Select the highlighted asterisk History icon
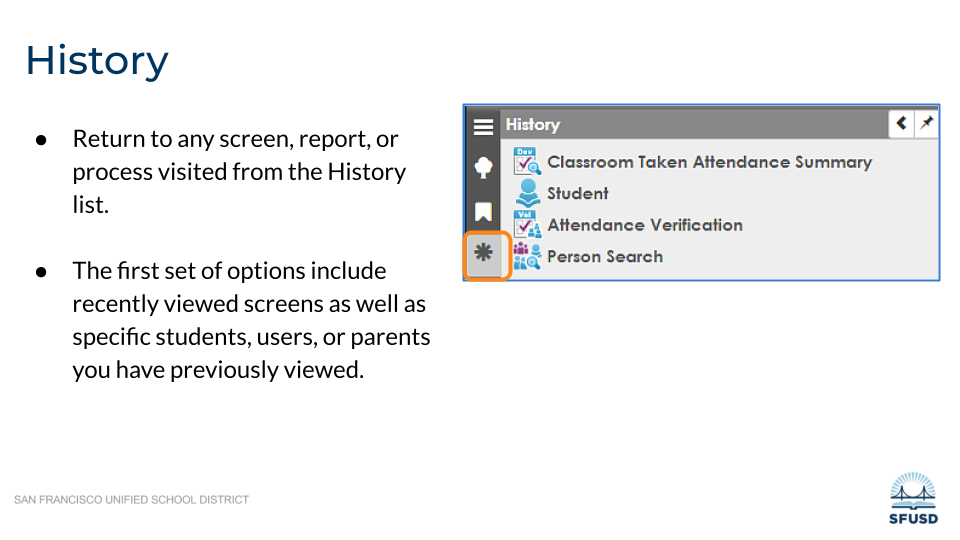 (484, 254)
